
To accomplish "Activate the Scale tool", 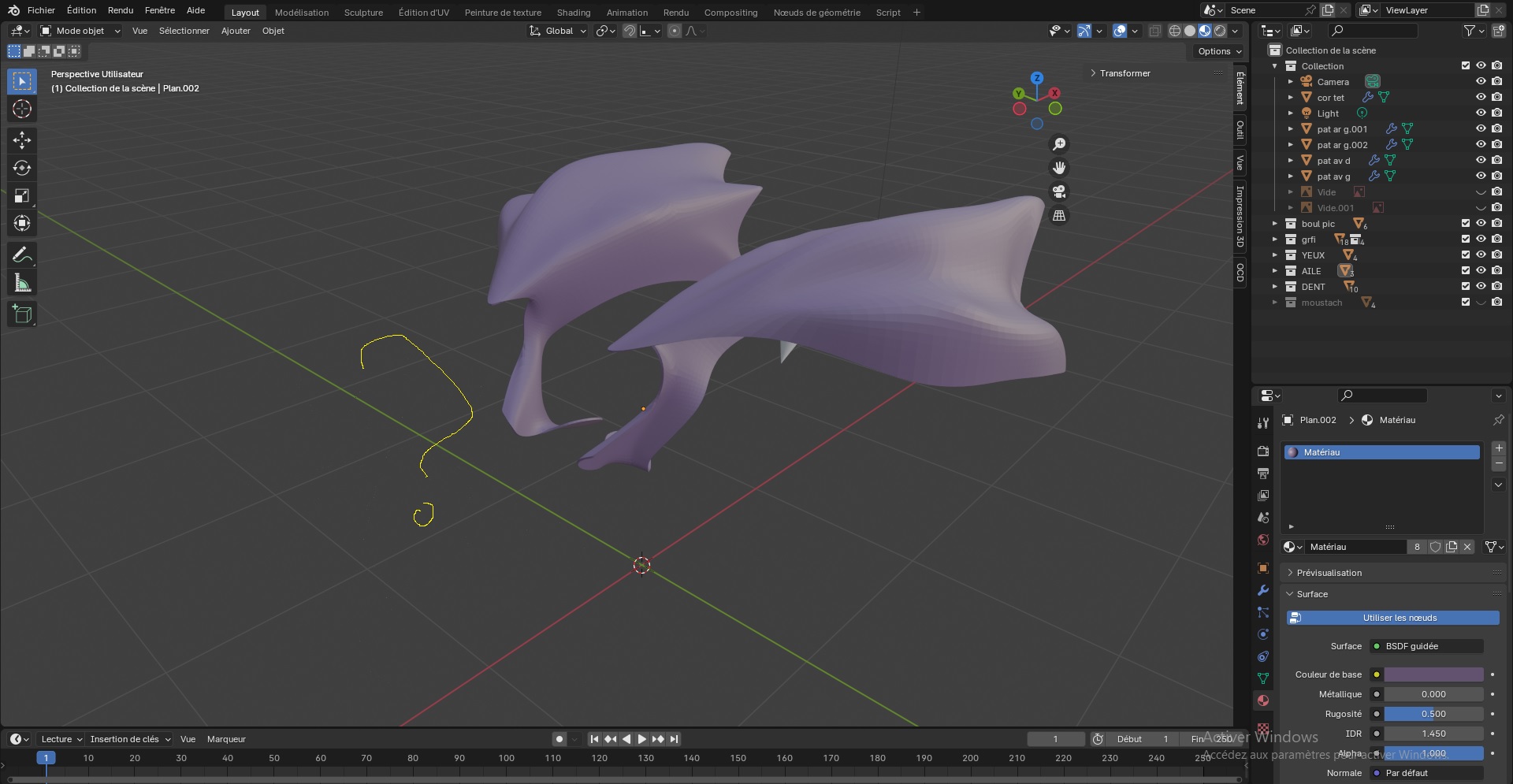I will (22, 195).
